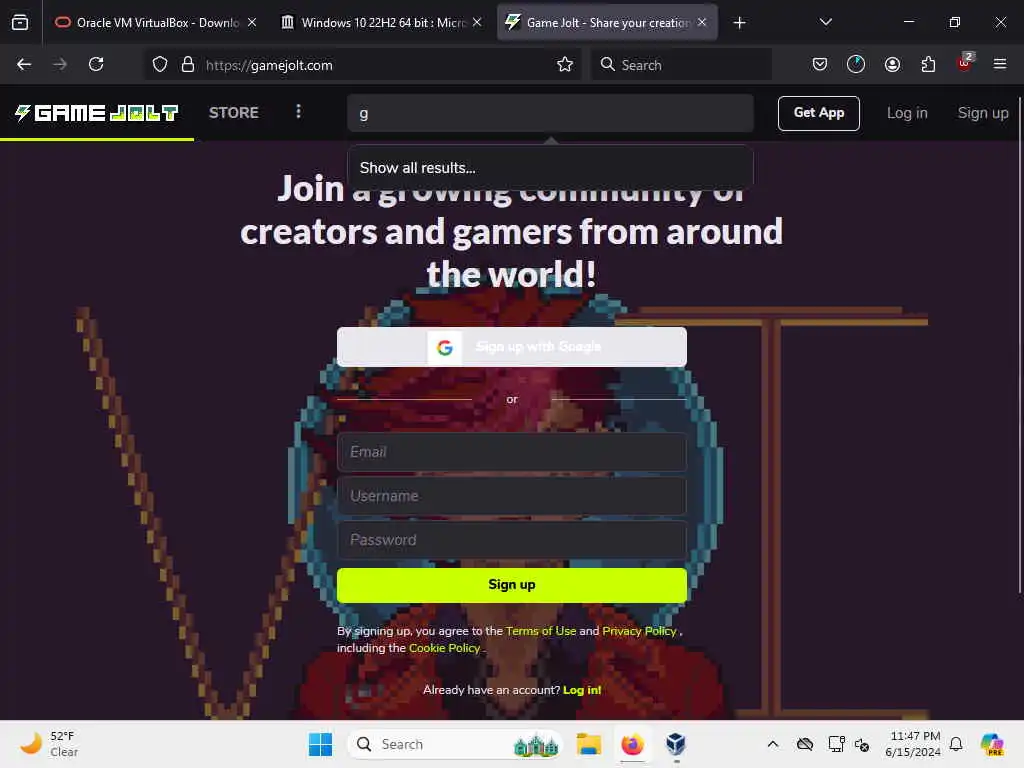
Task: Open the weather widget
Action: pos(49,744)
